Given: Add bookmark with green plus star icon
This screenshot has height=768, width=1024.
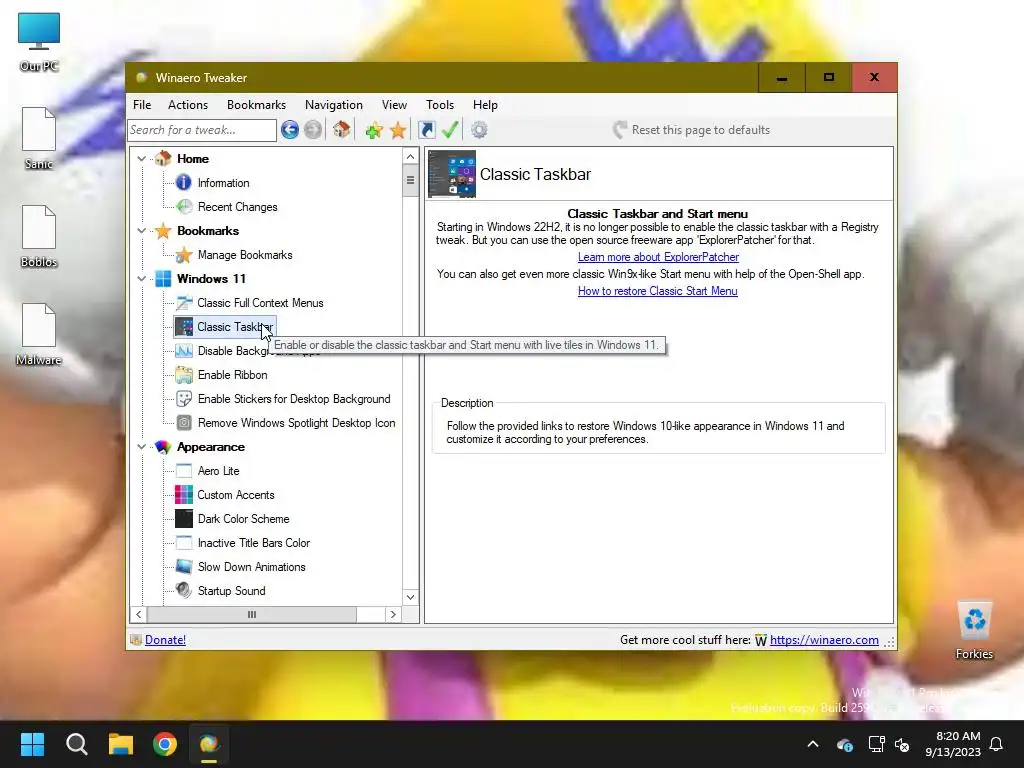Looking at the screenshot, I should pos(374,130).
